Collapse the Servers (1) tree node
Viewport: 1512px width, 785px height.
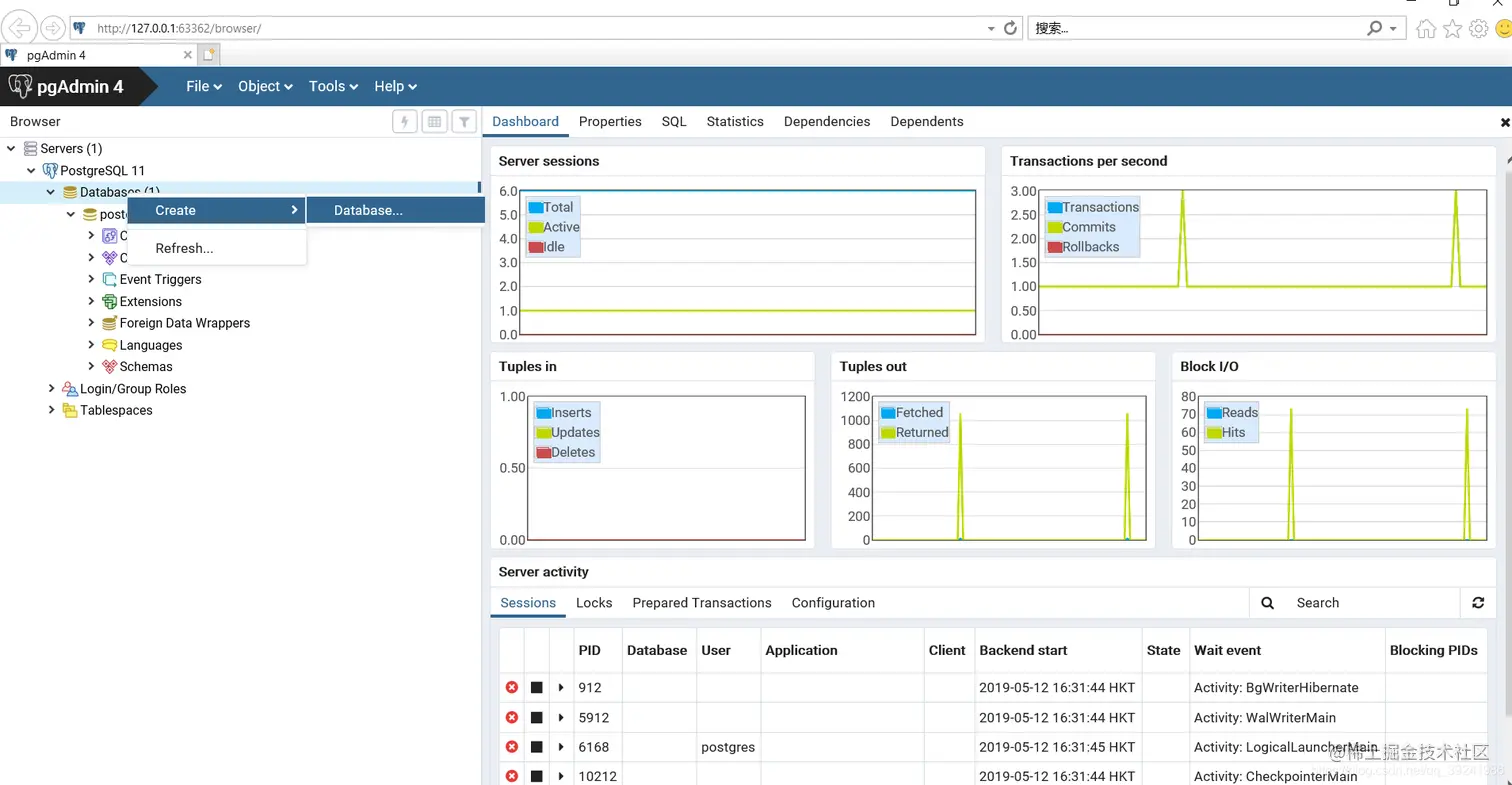[11, 149]
